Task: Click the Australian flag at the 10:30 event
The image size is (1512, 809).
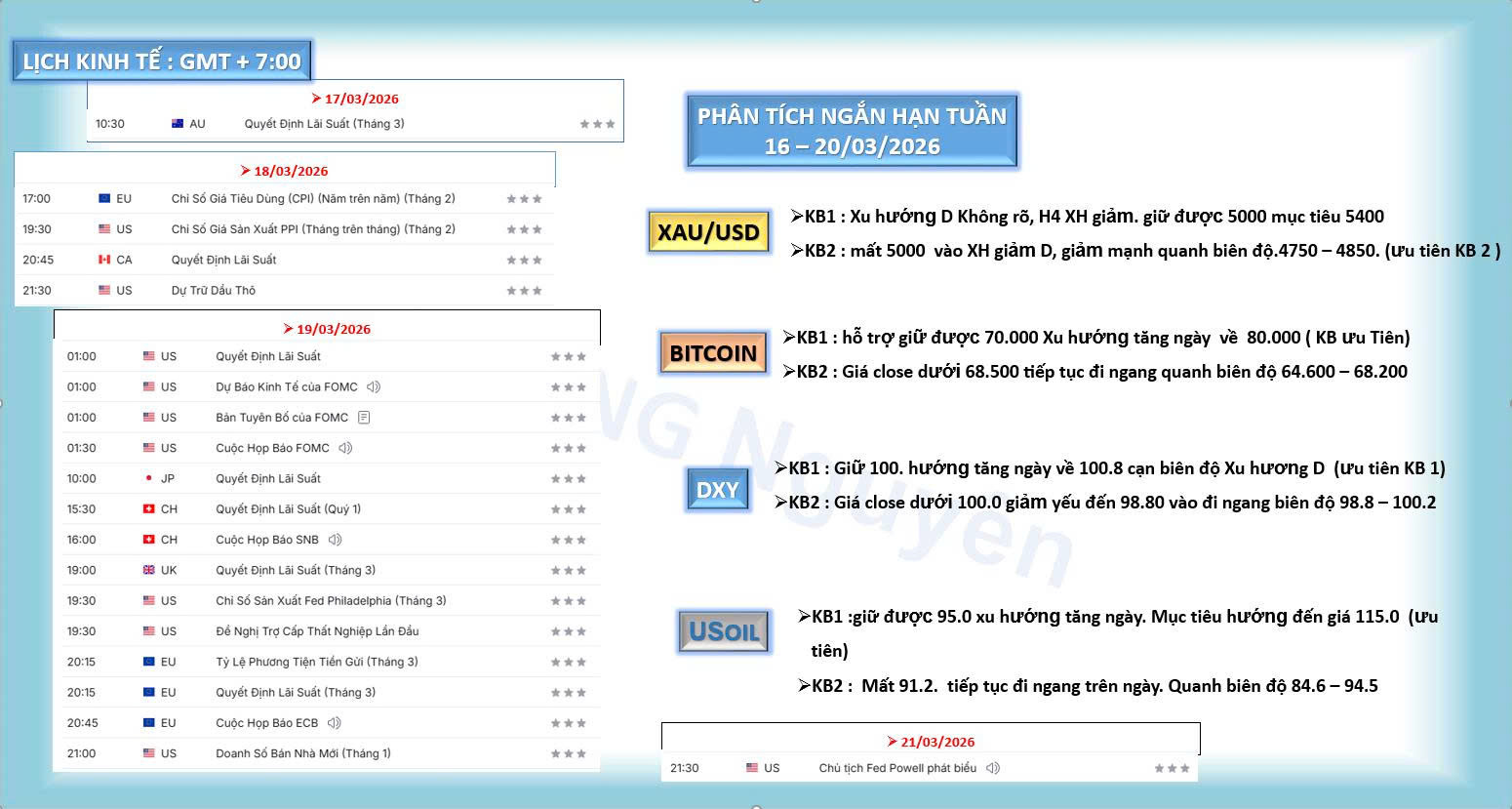Action: (x=178, y=124)
